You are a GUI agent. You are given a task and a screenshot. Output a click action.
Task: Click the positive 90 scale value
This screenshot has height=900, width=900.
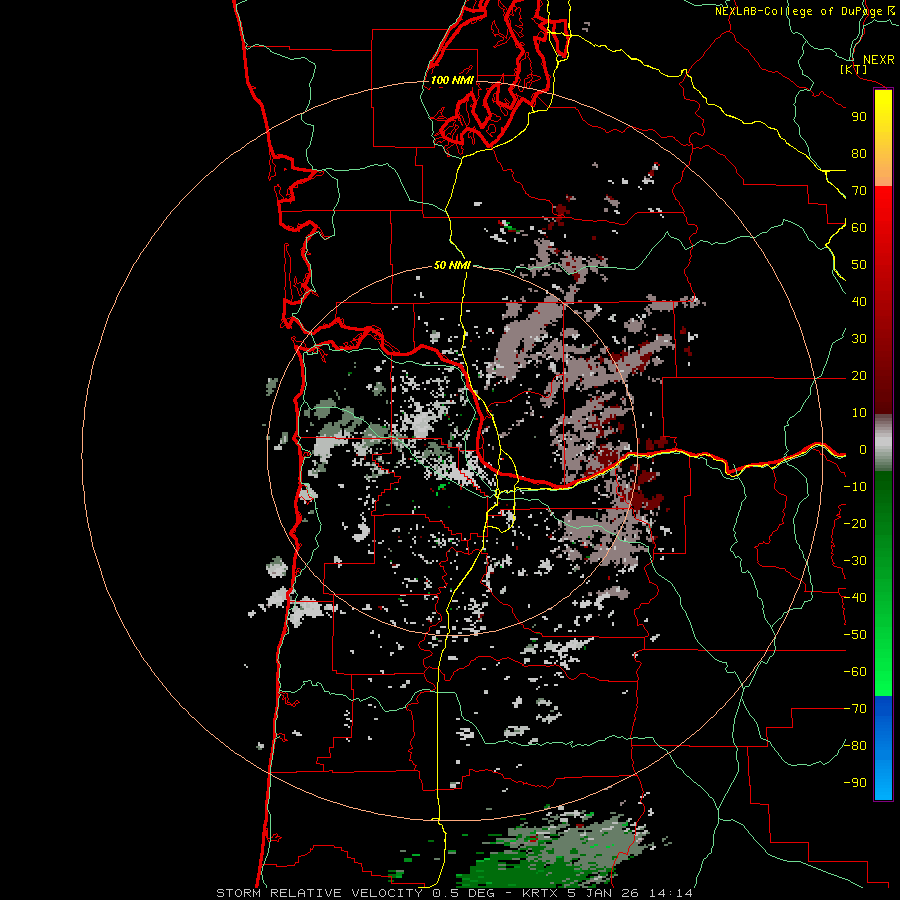pos(859,117)
